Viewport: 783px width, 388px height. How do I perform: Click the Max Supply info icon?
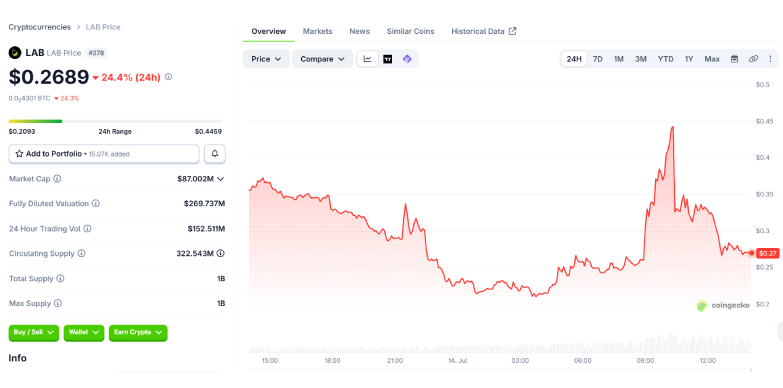(57, 304)
